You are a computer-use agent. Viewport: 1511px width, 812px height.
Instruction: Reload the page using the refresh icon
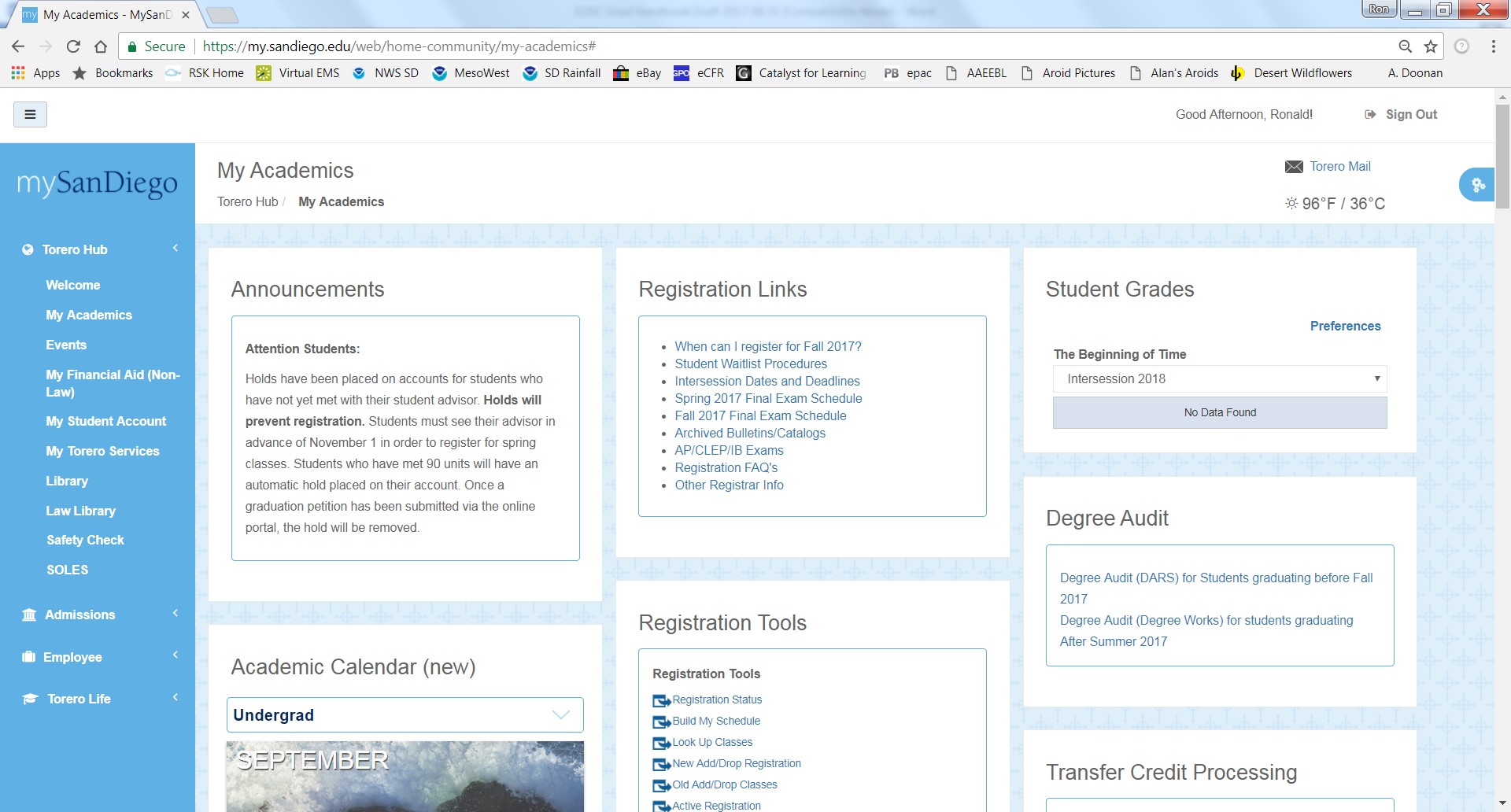(x=73, y=46)
